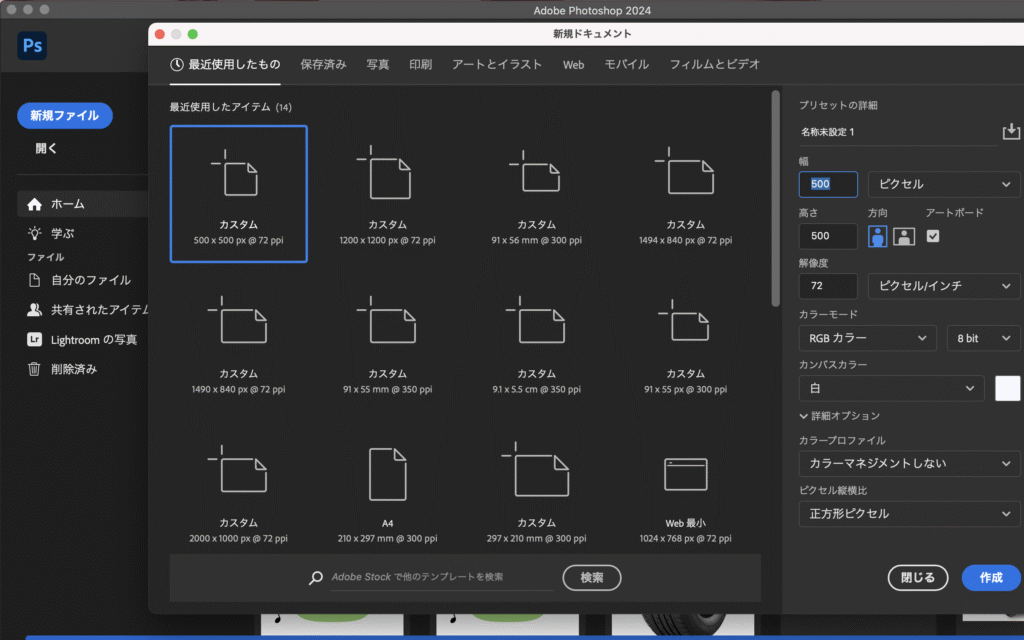Click the 閉じる button
The width and height of the screenshot is (1024, 640).
917,578
